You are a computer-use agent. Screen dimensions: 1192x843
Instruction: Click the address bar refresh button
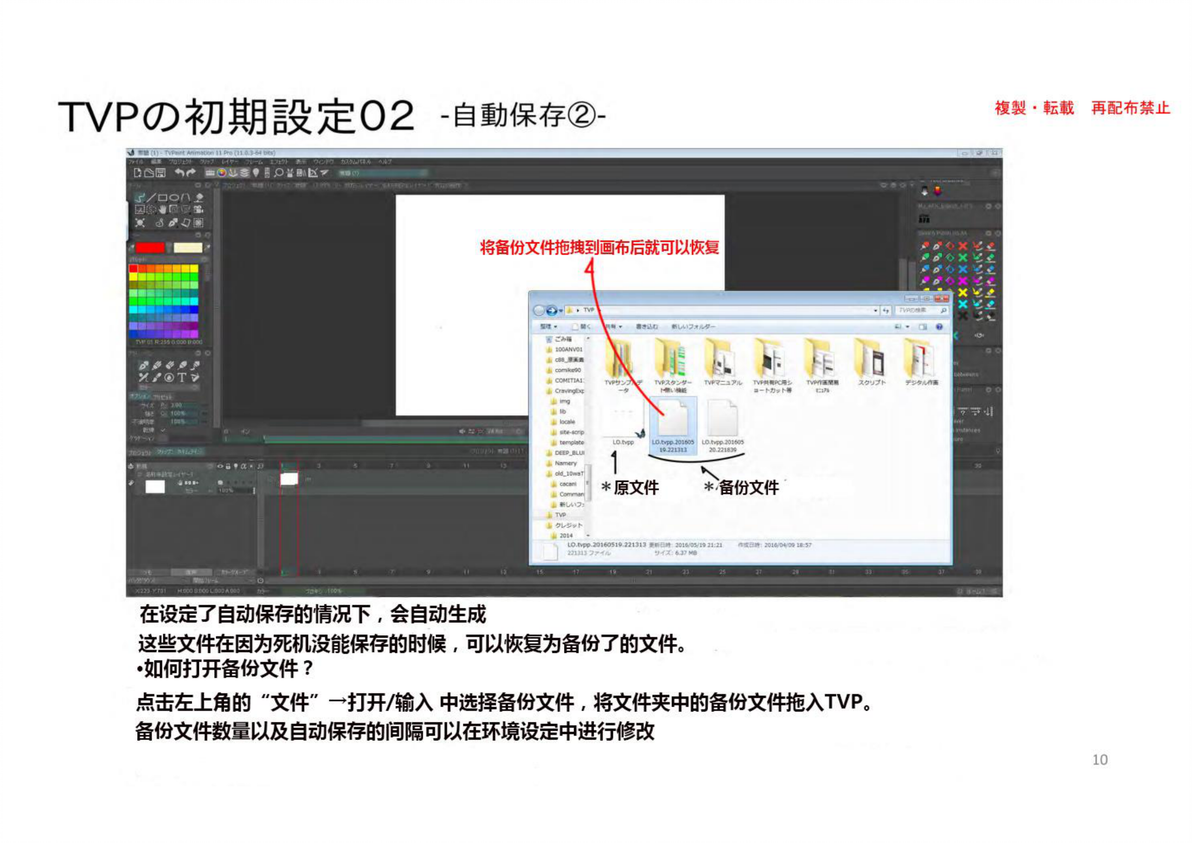point(886,310)
